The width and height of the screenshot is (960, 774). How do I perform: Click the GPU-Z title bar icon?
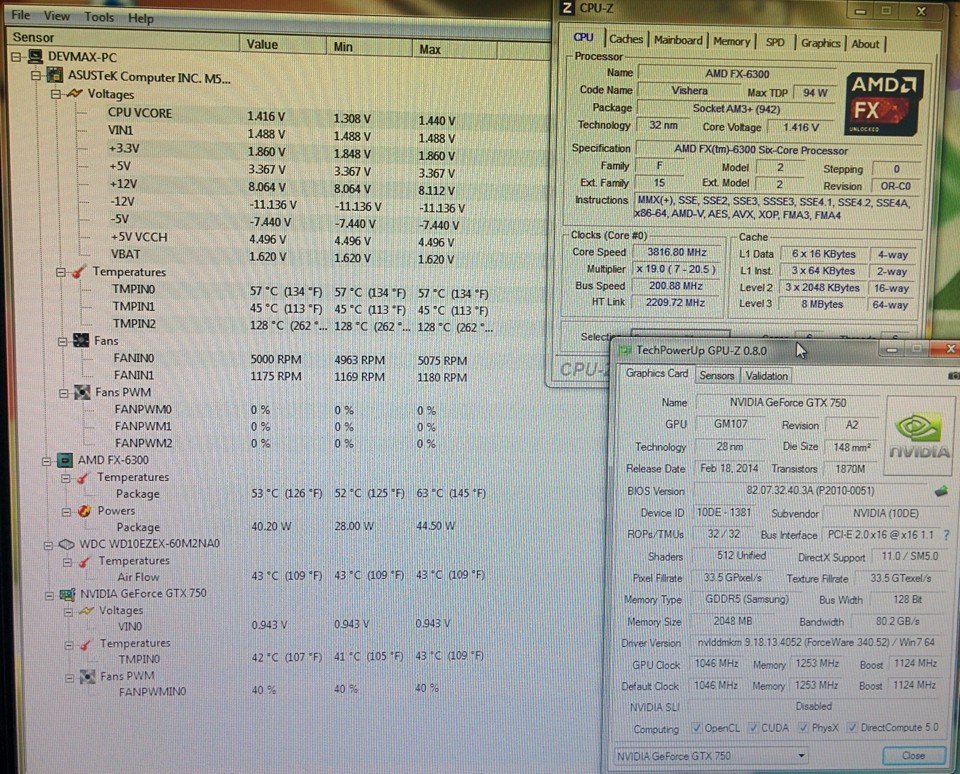(x=624, y=350)
